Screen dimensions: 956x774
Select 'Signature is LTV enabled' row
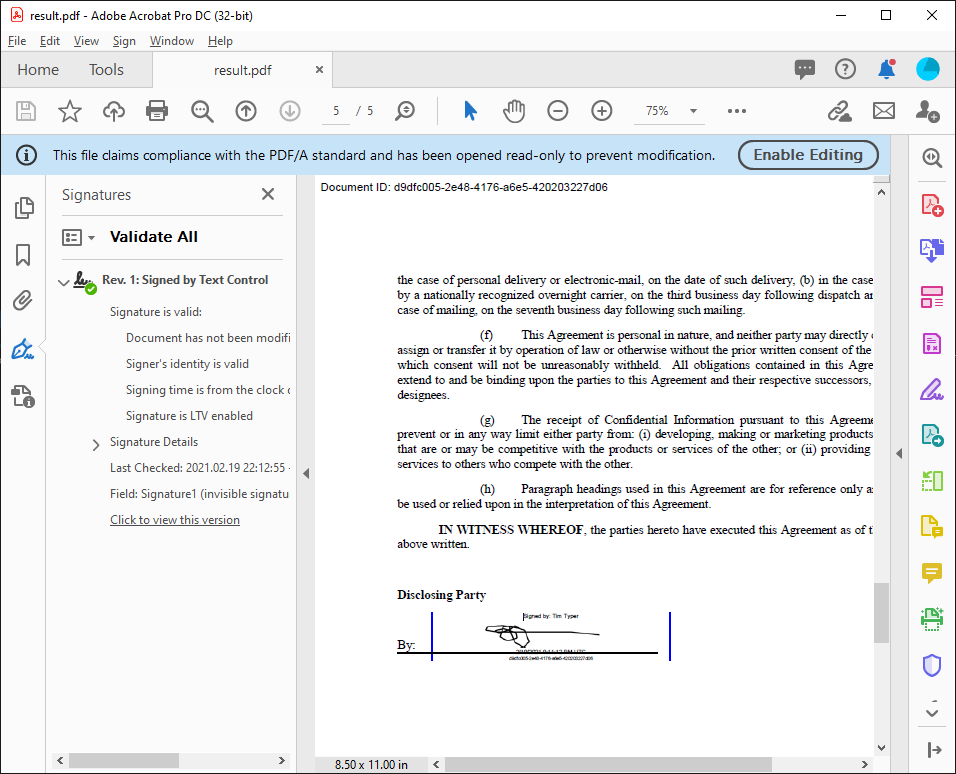(x=189, y=415)
